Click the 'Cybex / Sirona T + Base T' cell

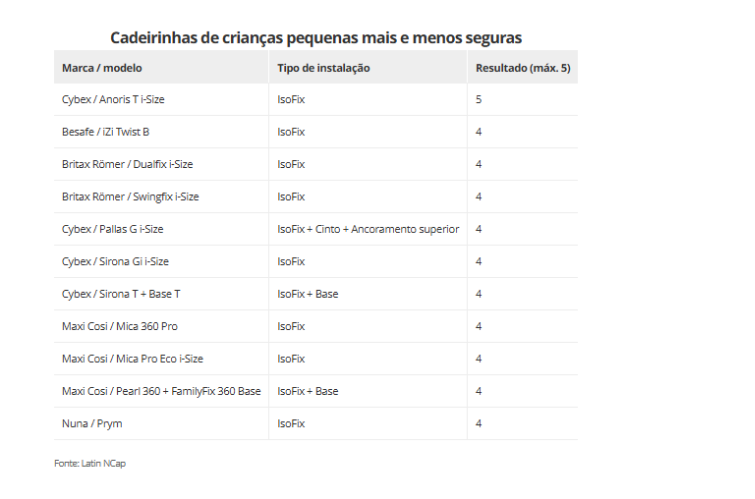point(121,294)
